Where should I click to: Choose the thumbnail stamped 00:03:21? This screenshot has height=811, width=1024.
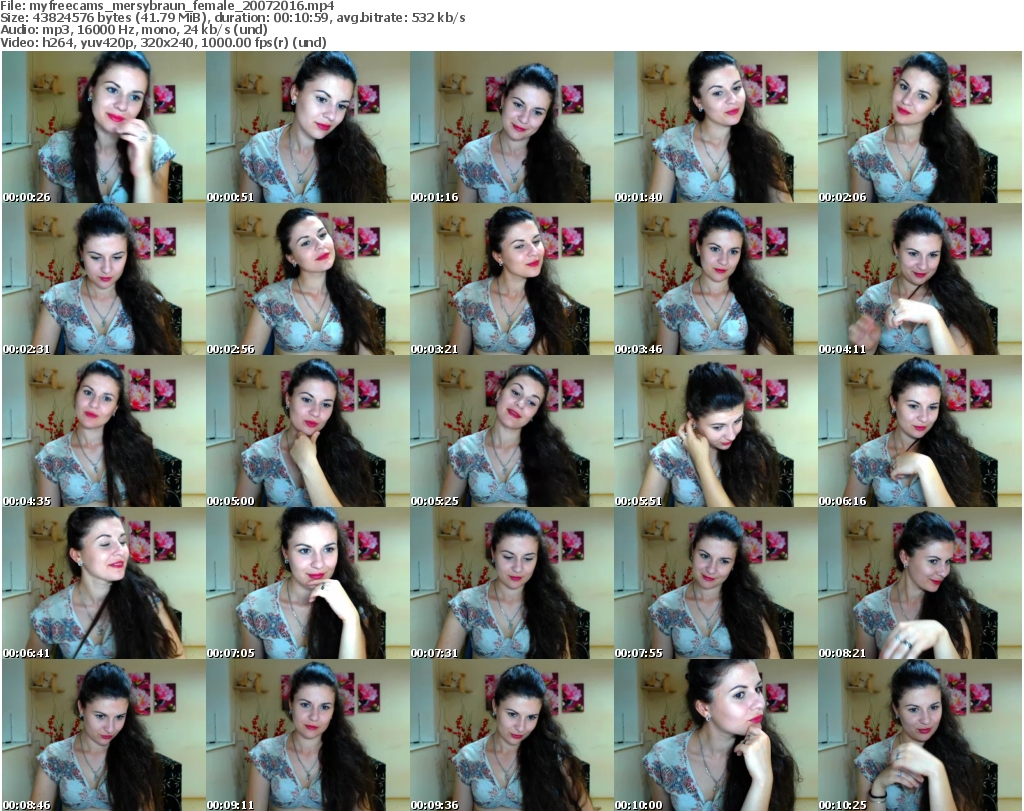[512, 279]
